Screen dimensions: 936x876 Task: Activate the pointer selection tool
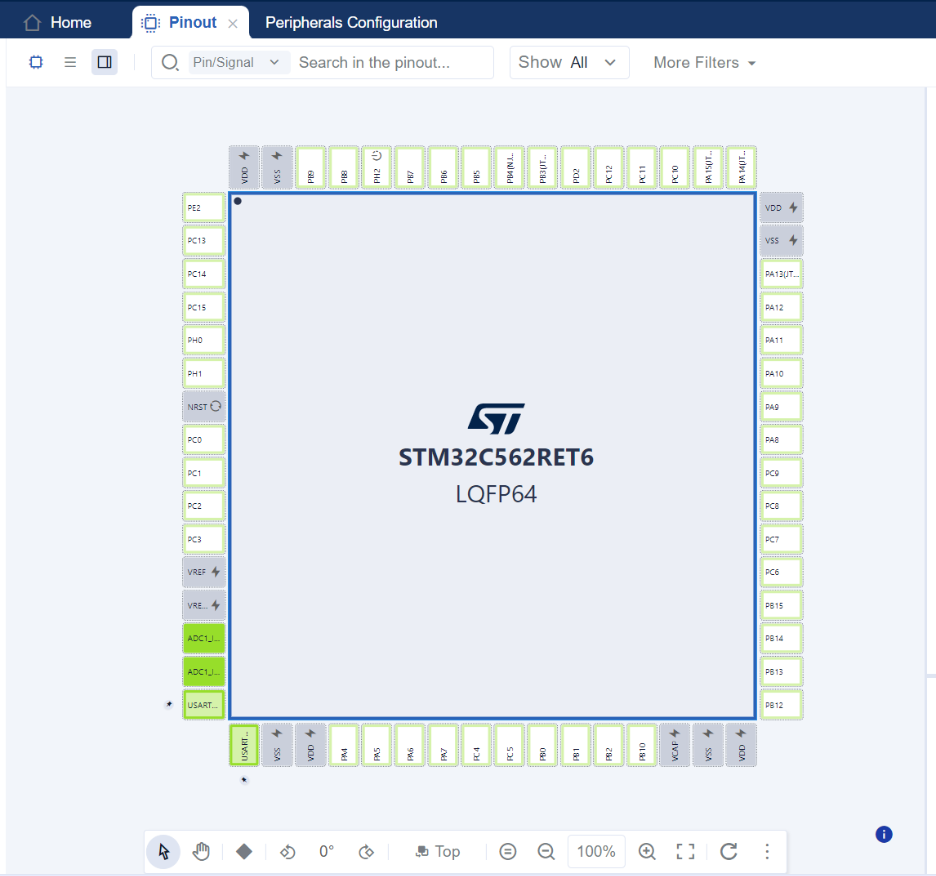click(164, 852)
